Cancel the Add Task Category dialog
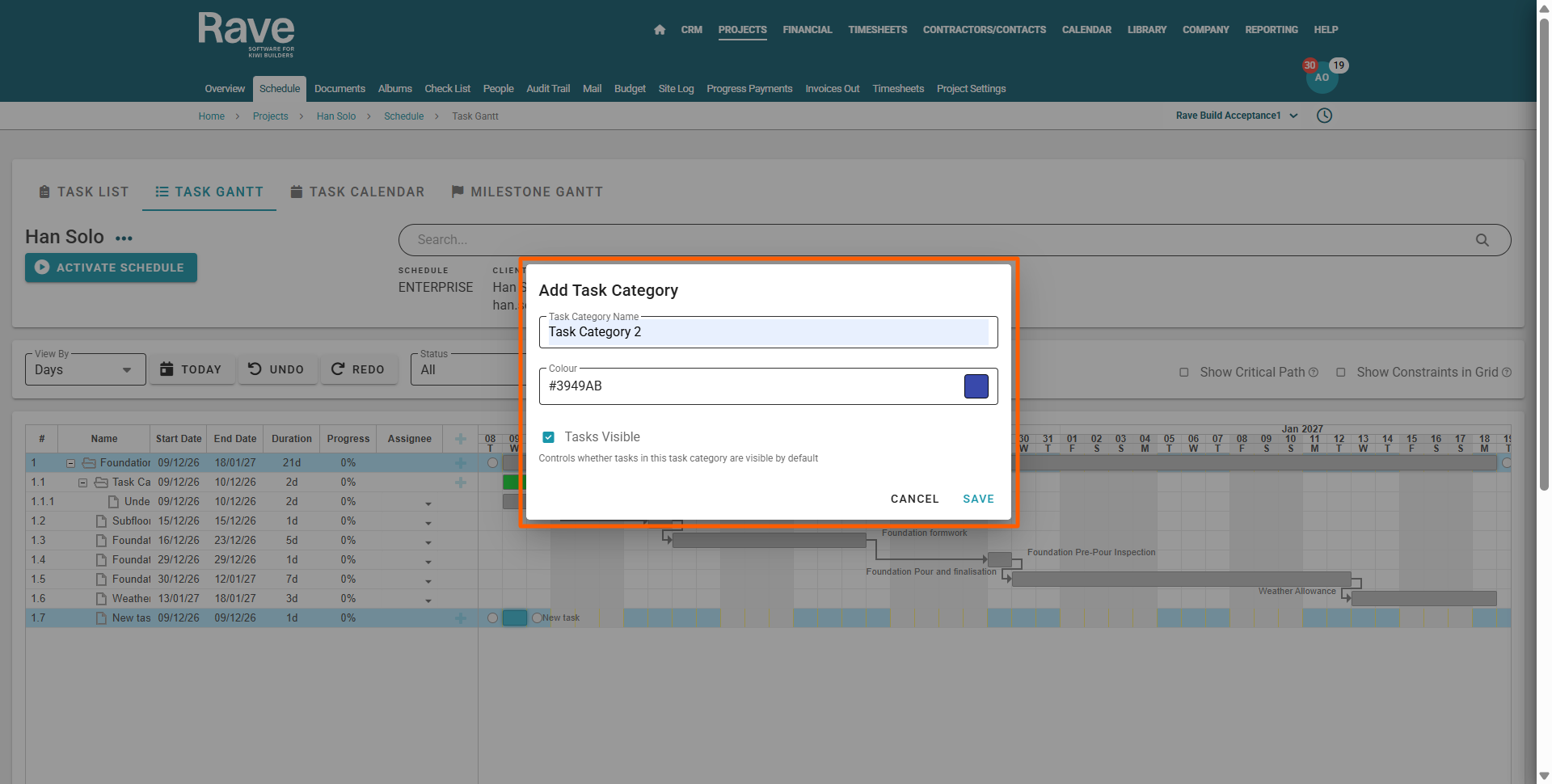Image resolution: width=1552 pixels, height=784 pixels. pos(914,499)
